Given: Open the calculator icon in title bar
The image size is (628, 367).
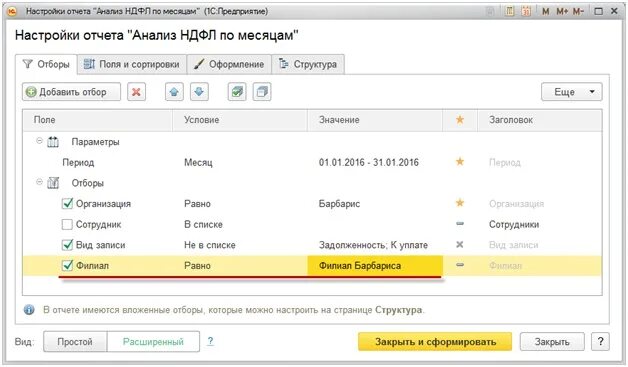Looking at the screenshot, I should (509, 11).
